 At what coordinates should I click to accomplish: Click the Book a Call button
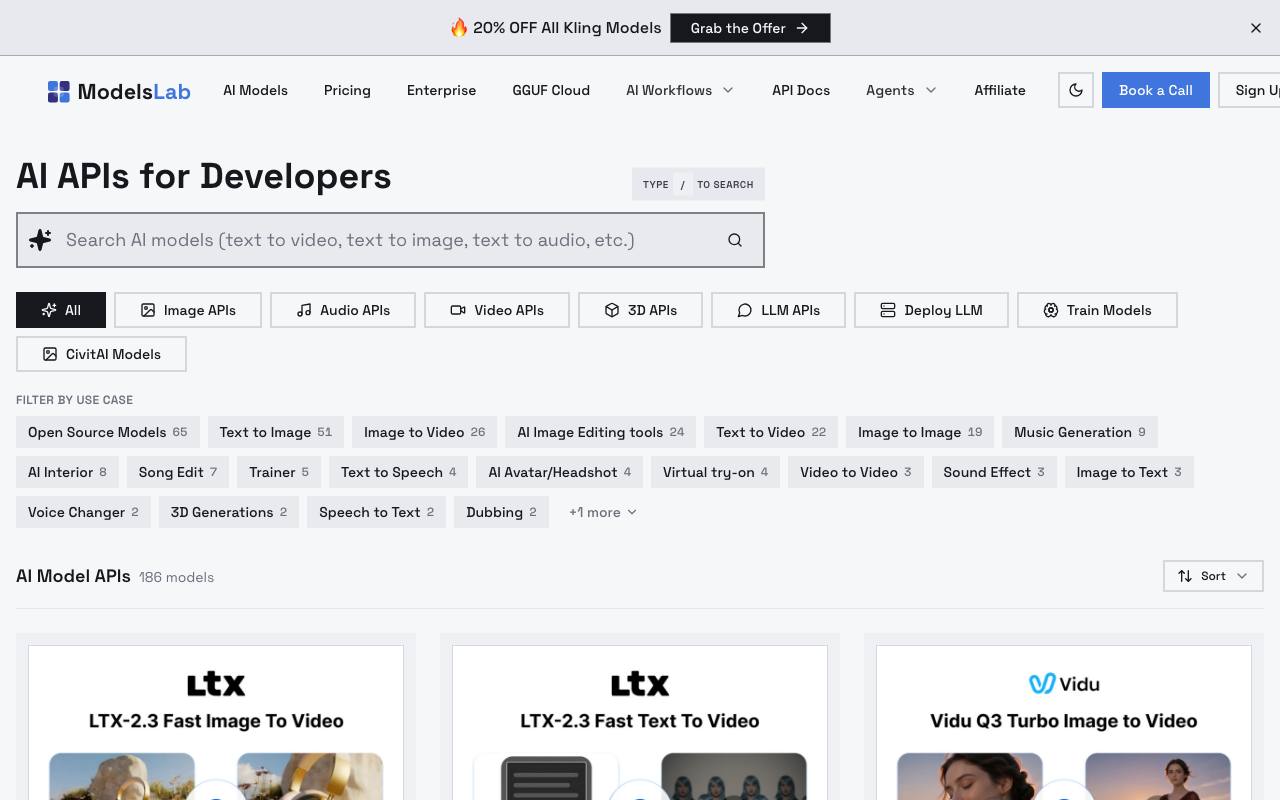point(1156,90)
